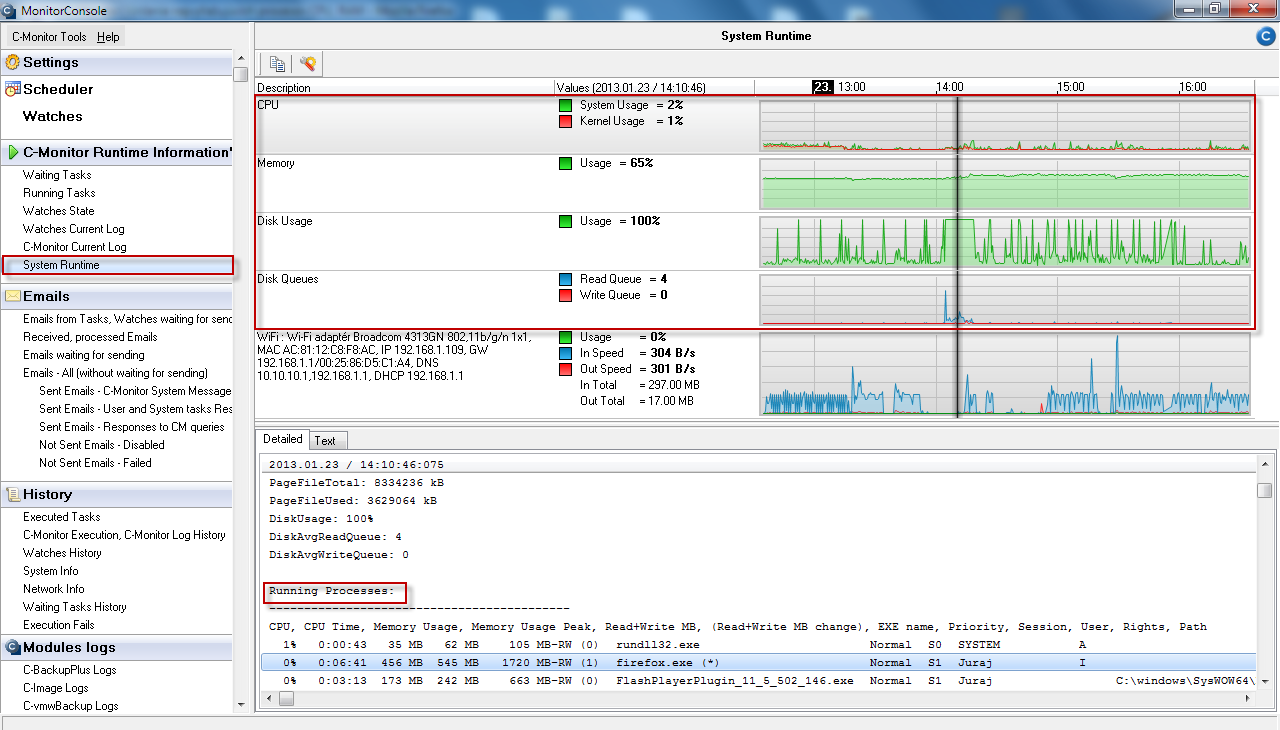Open Not Sent Emails - Failed
1280x730 pixels.
95,463
